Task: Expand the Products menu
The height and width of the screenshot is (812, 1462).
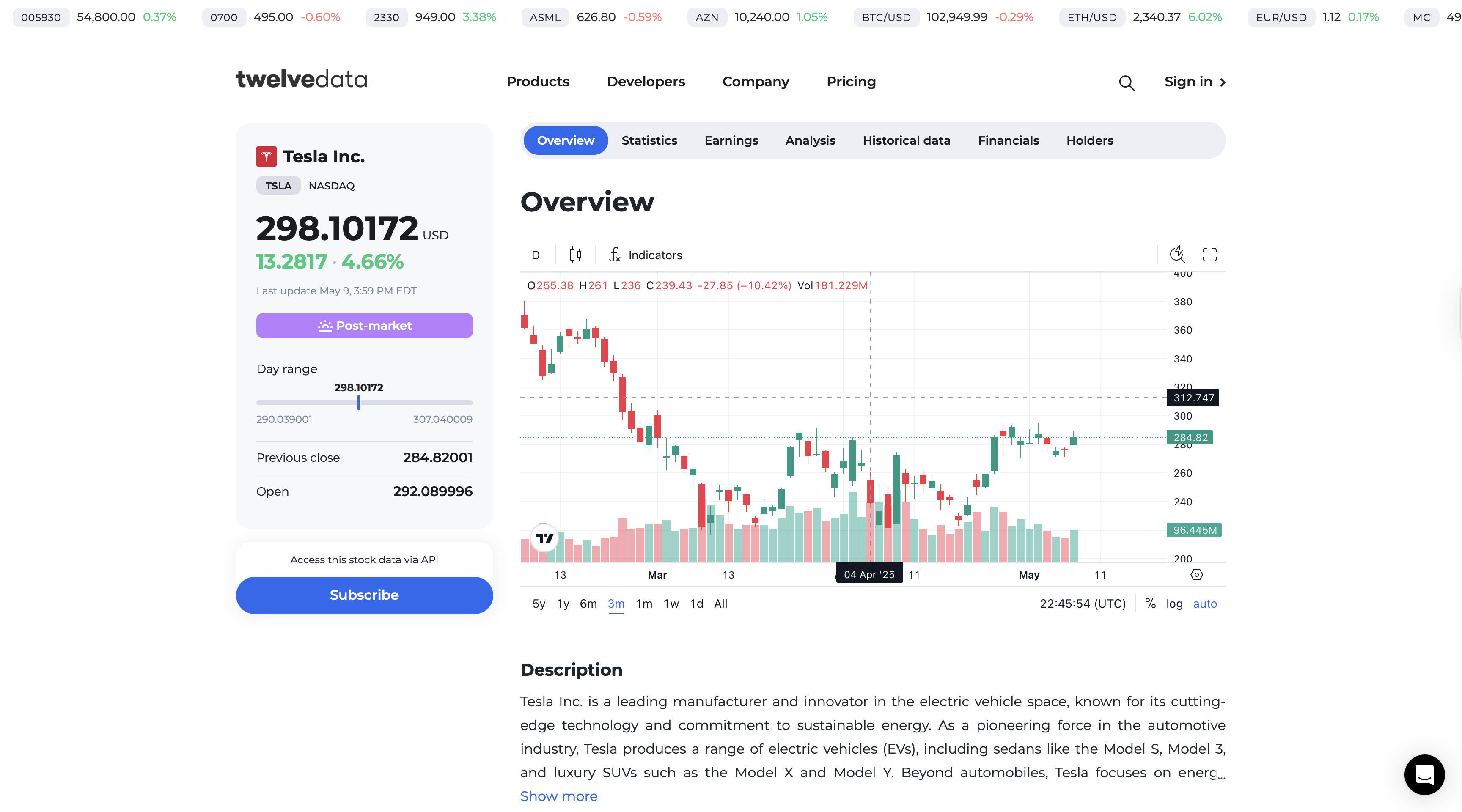Action: point(538,82)
